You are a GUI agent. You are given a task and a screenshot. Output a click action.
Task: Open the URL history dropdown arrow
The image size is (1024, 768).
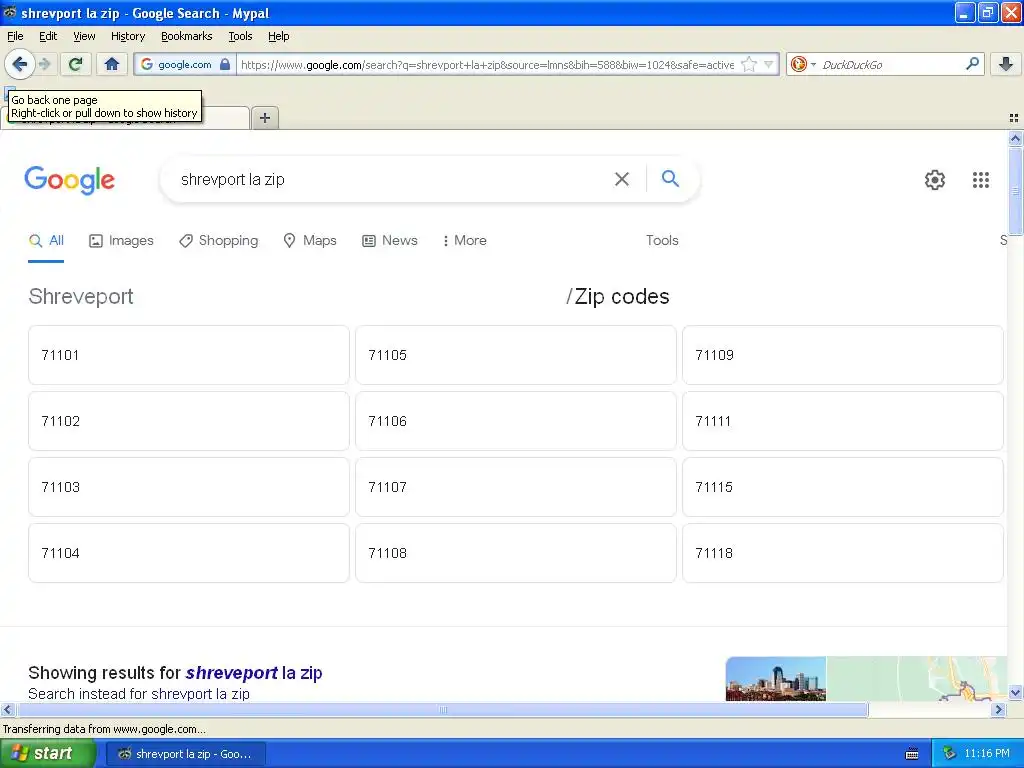[769, 64]
